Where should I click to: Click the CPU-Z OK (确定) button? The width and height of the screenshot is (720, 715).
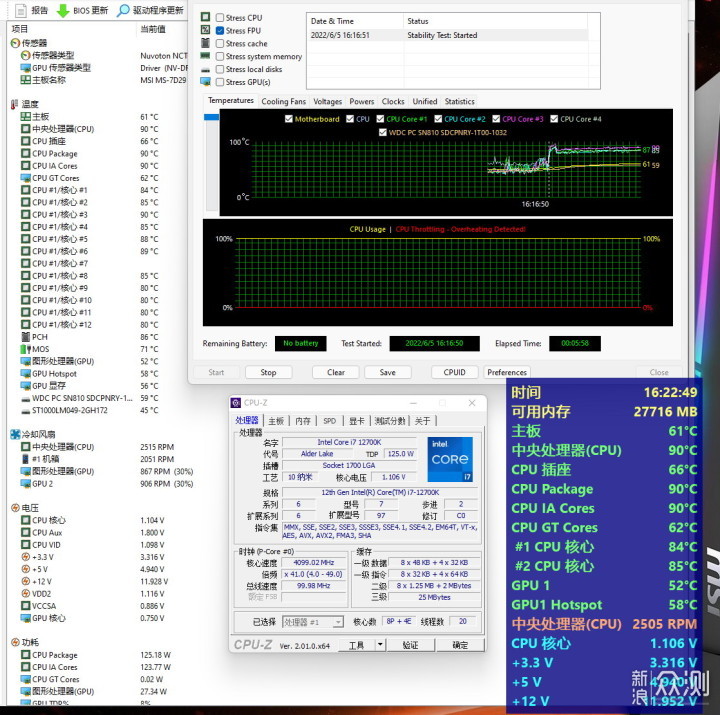pyautogui.click(x=460, y=645)
